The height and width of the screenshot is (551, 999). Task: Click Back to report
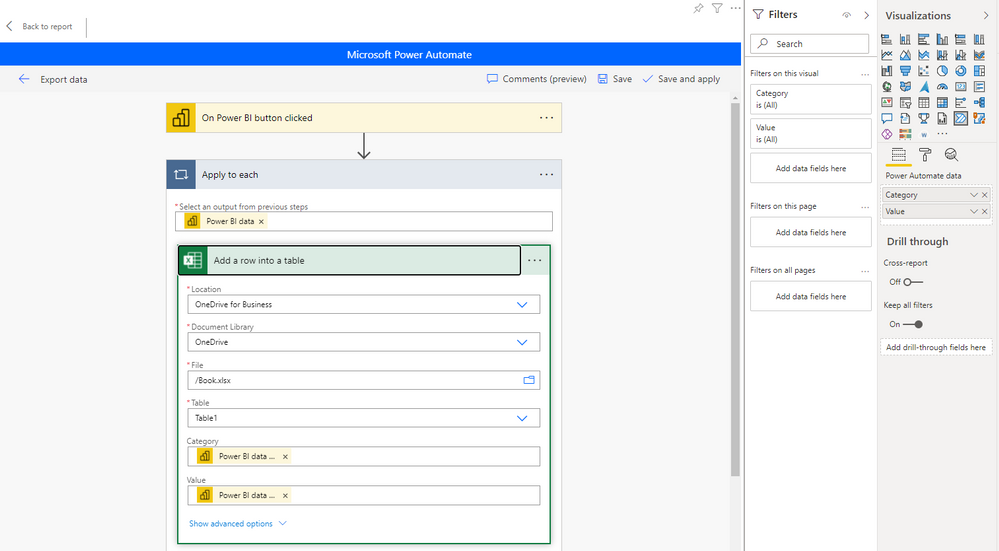click(40, 26)
